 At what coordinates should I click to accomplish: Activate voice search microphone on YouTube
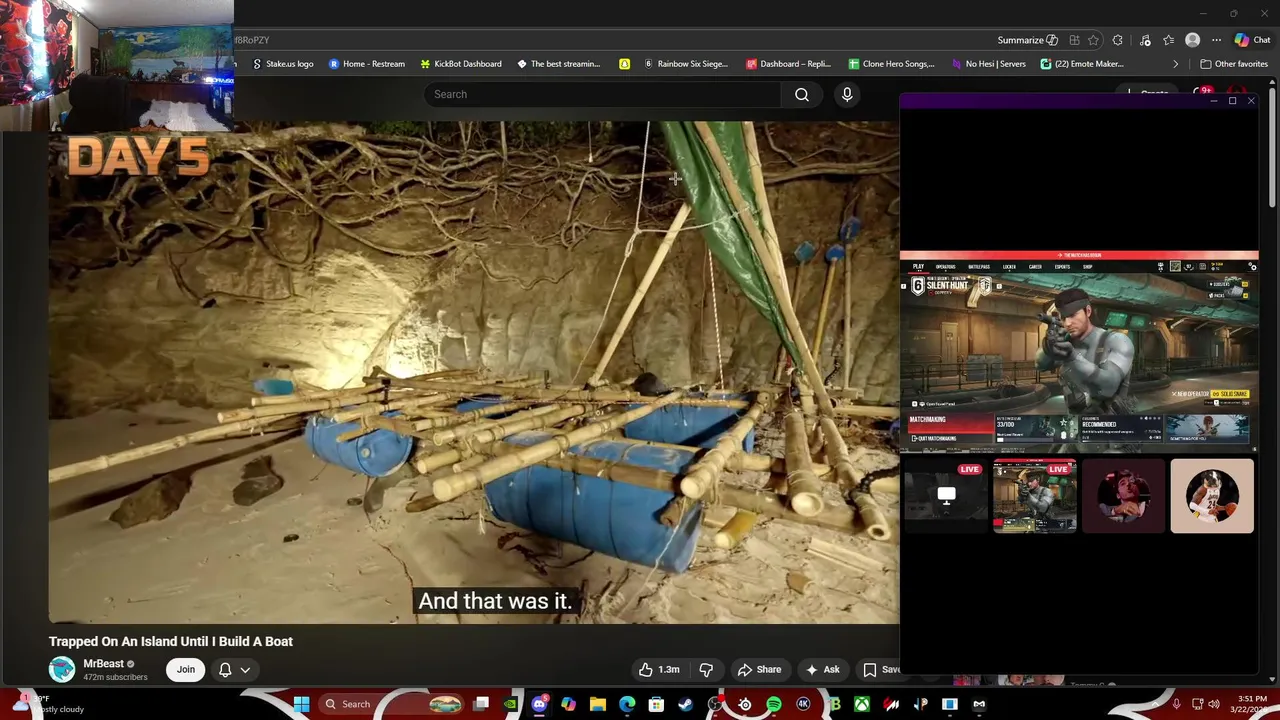point(847,94)
